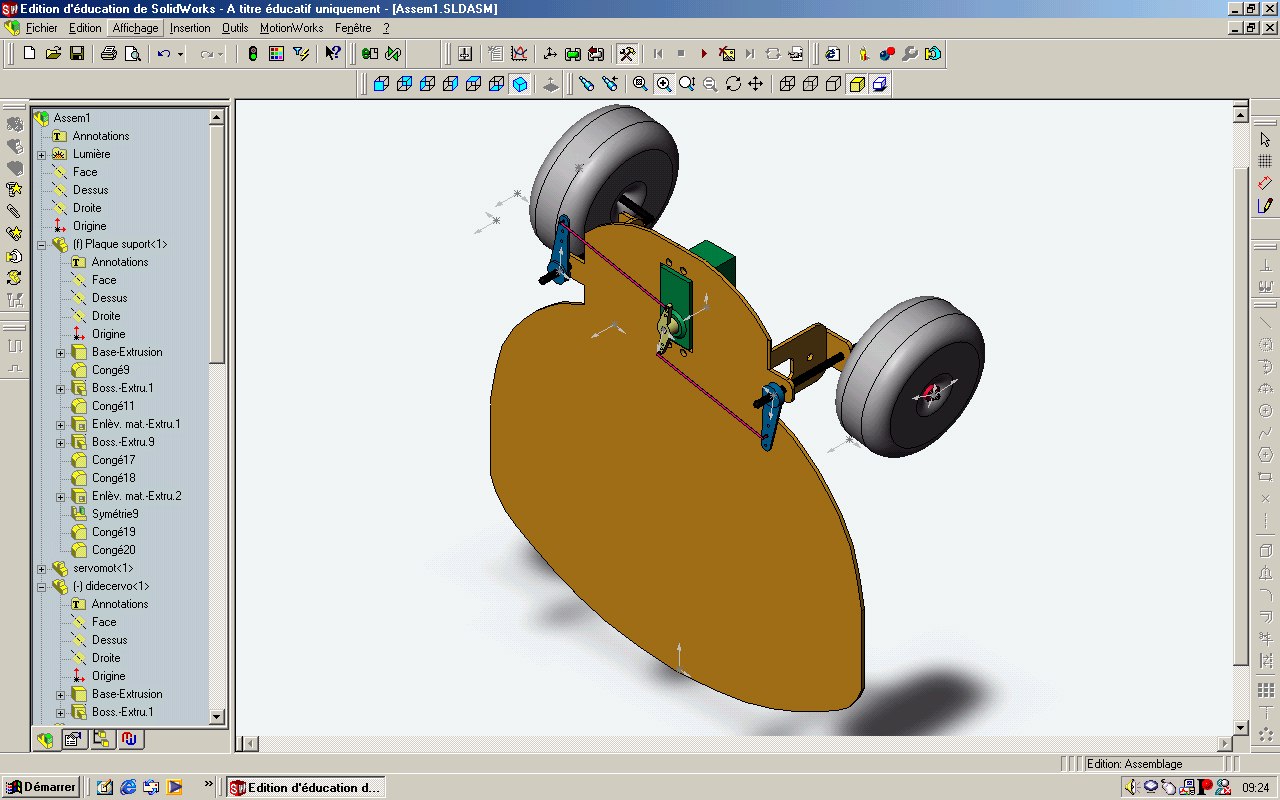Image resolution: width=1280 pixels, height=800 pixels.
Task: Open the MotionWorks menu
Action: [291, 28]
